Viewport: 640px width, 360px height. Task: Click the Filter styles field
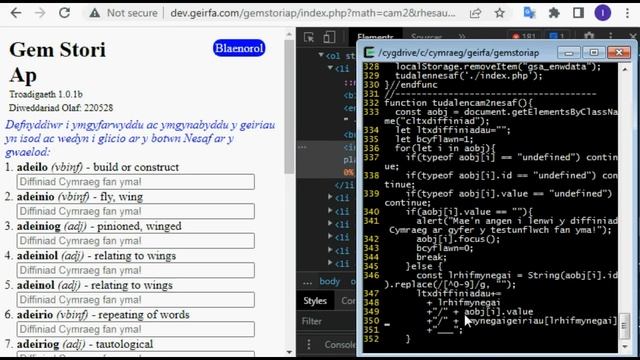click(328, 322)
